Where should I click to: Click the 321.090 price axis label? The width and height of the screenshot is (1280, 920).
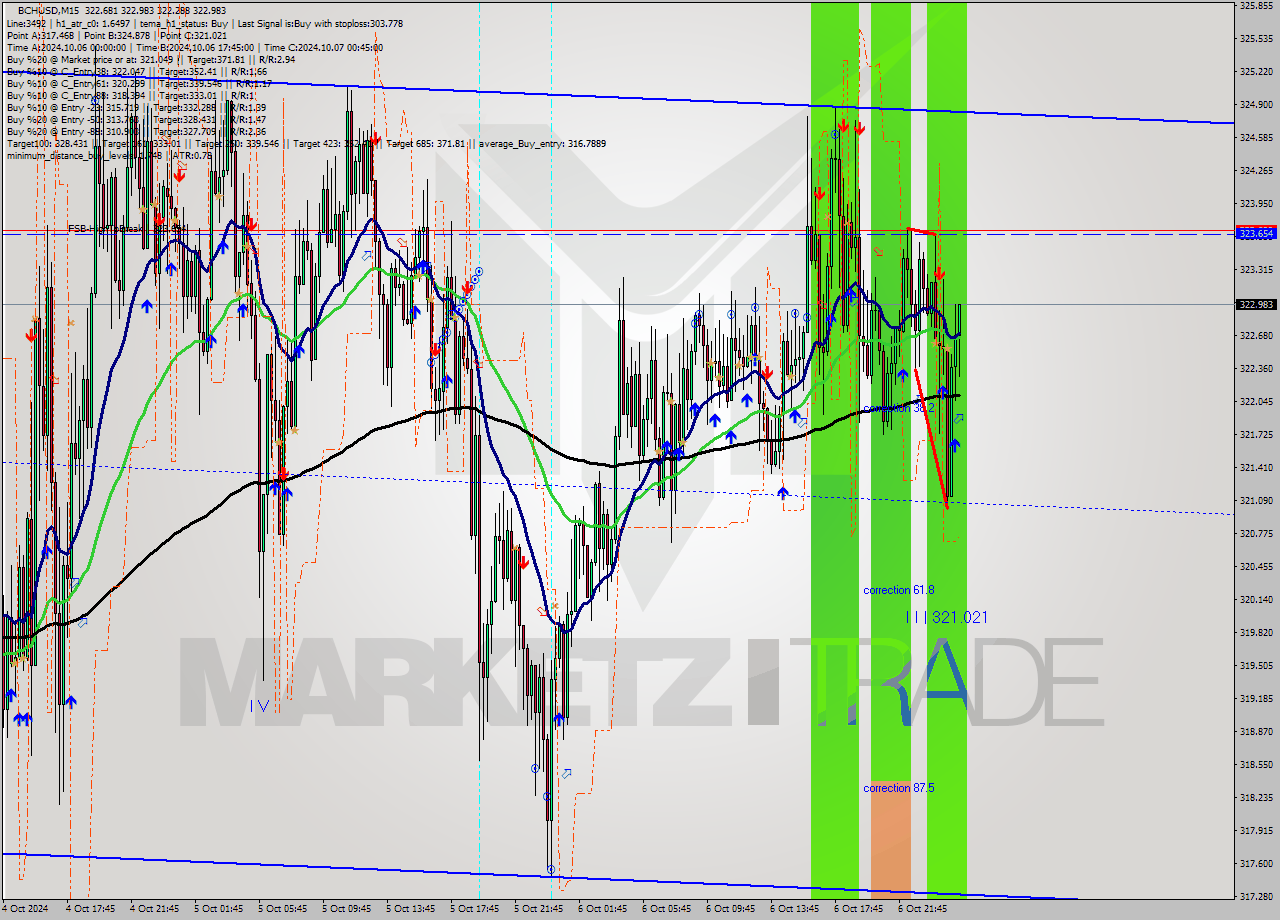click(x=1256, y=500)
